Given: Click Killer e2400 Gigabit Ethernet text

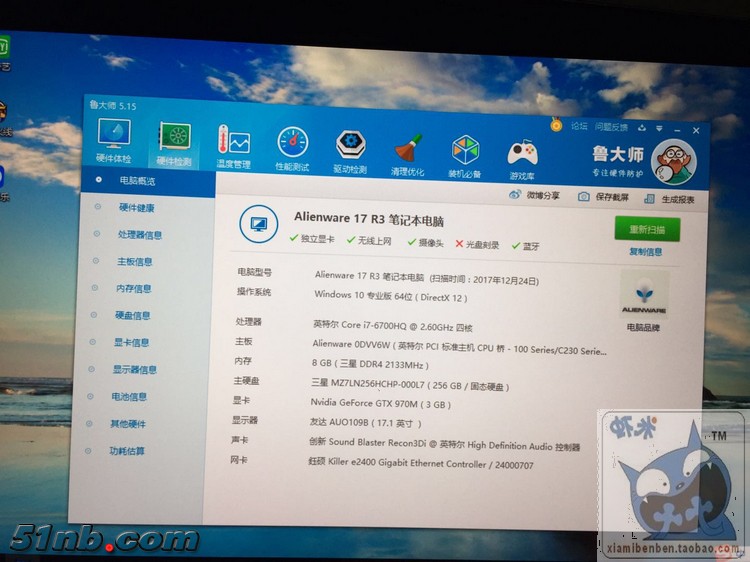Looking at the screenshot, I should click(420, 463).
